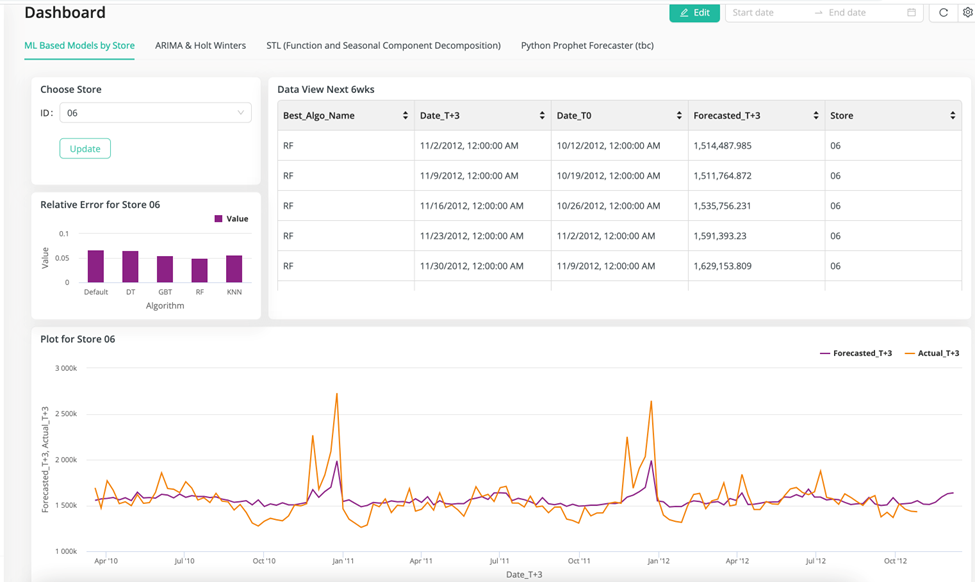The height and width of the screenshot is (582, 975).
Task: Sort by Date_T+3 column arrows
Action: (x=542, y=116)
